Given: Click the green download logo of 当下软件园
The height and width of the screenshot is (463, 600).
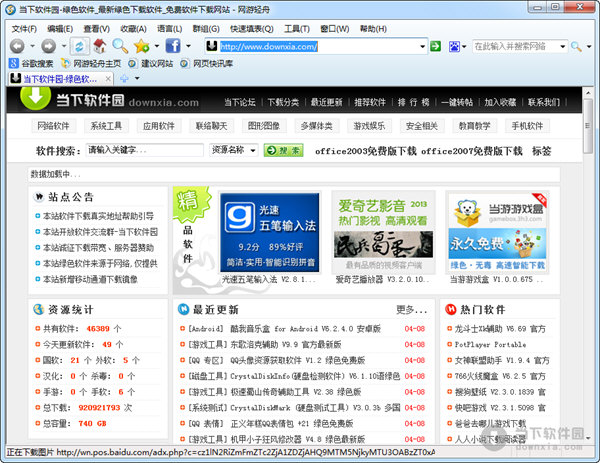Looking at the screenshot, I should coord(36,98).
